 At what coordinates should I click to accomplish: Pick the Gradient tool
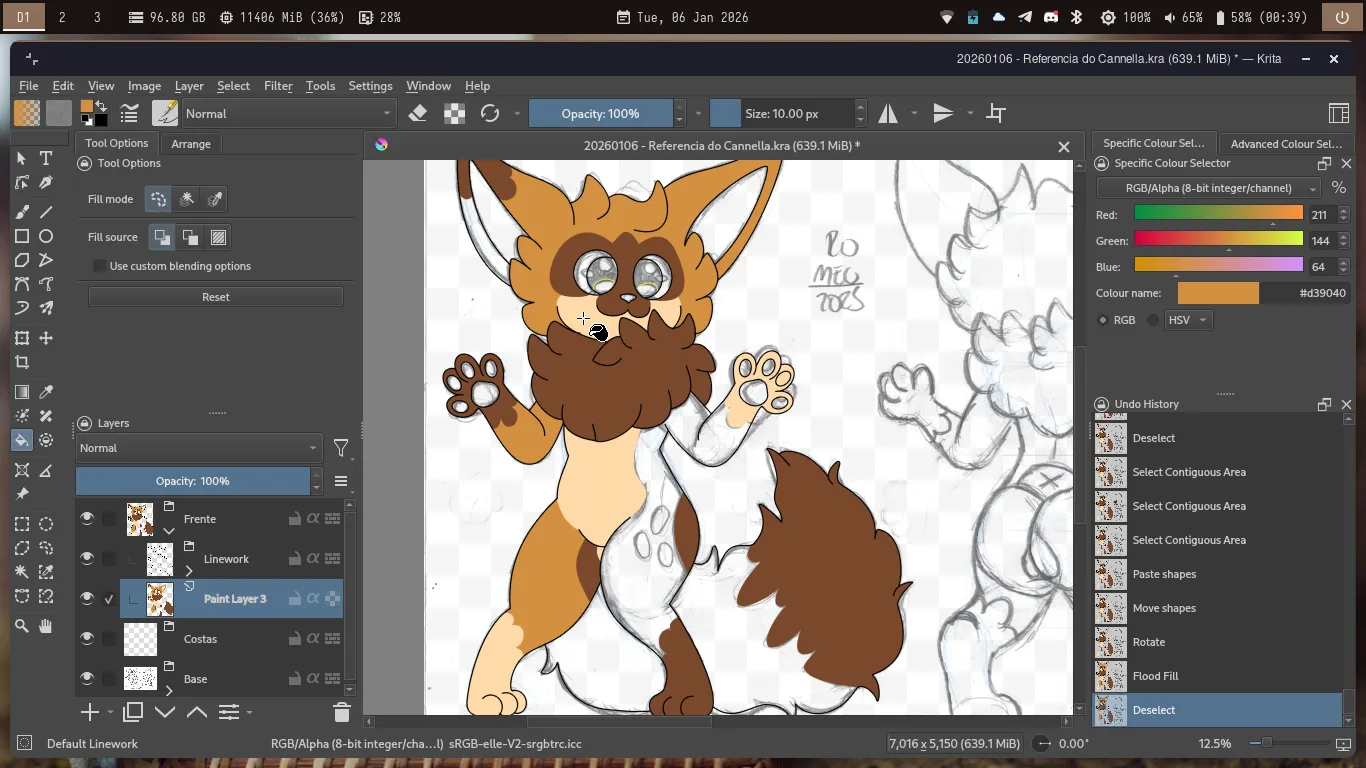click(x=22, y=392)
